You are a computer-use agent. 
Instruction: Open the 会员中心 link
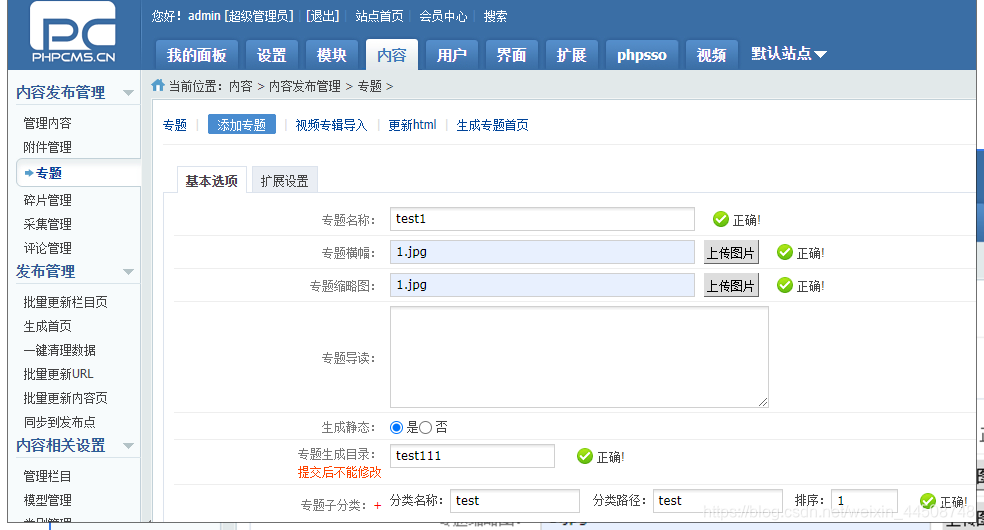tap(443, 16)
